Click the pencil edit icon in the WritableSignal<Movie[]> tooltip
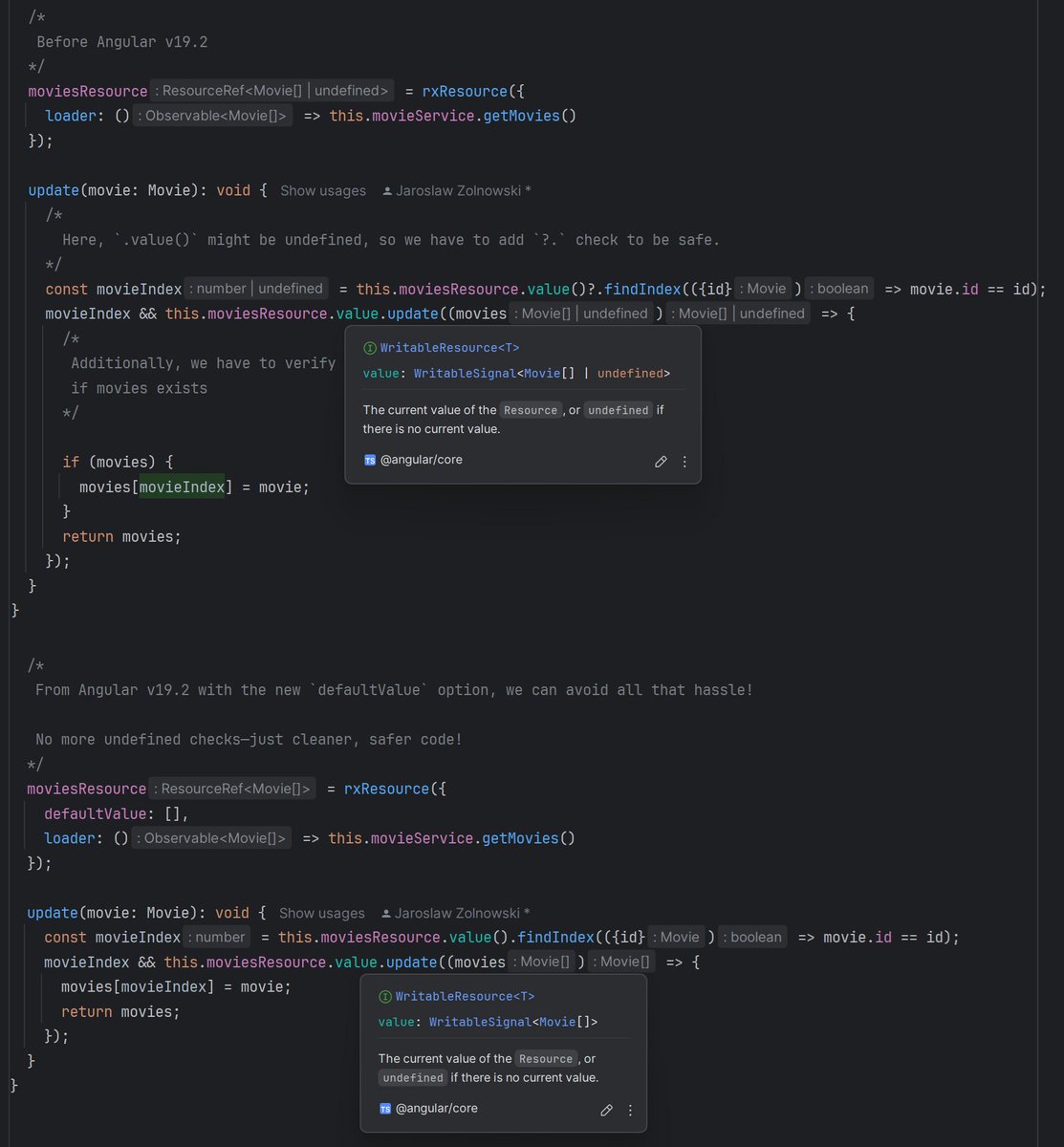Image resolution: width=1064 pixels, height=1147 pixels. point(606,1110)
